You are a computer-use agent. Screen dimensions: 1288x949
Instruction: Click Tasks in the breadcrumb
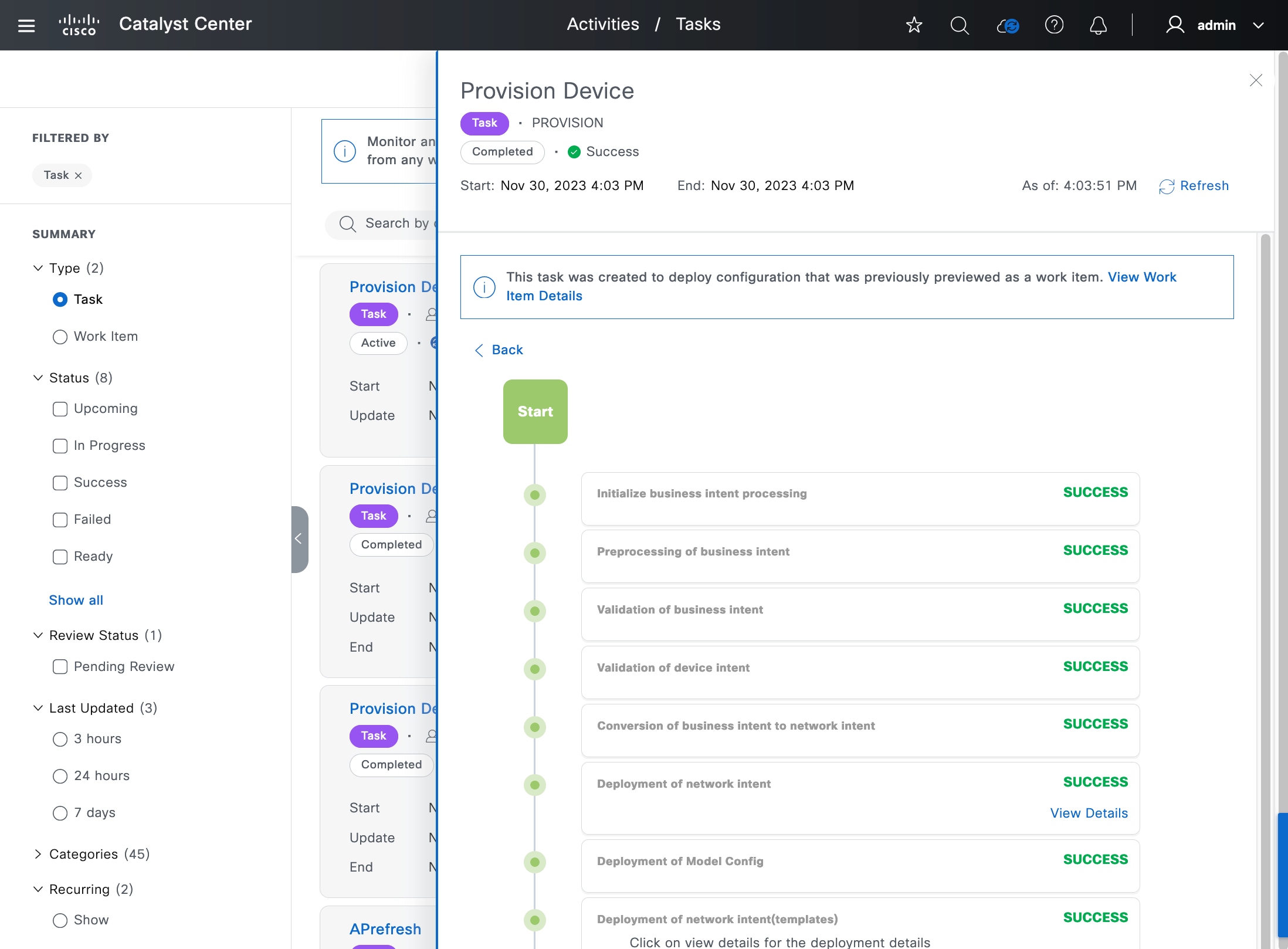click(697, 24)
